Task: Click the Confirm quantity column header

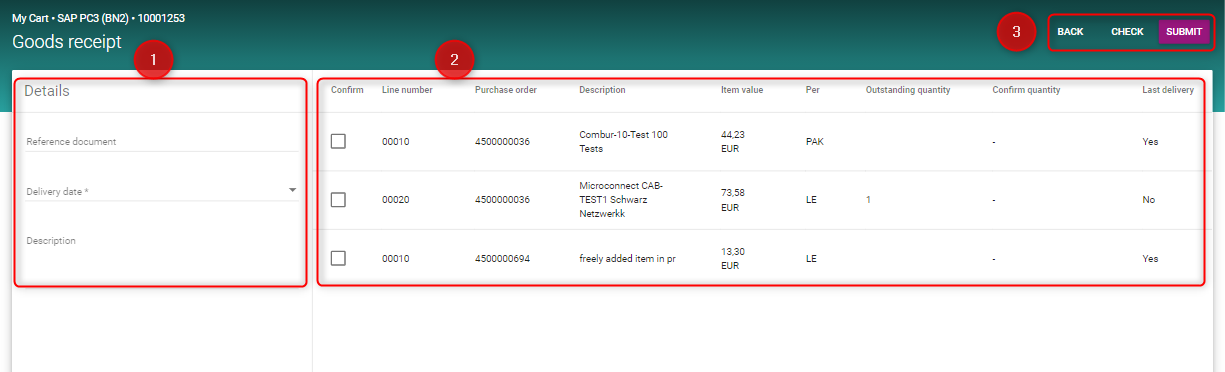Action: 1026,90
